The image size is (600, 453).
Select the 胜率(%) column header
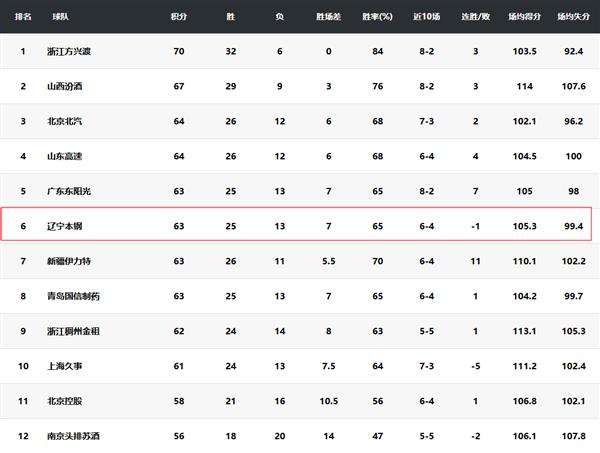click(378, 17)
